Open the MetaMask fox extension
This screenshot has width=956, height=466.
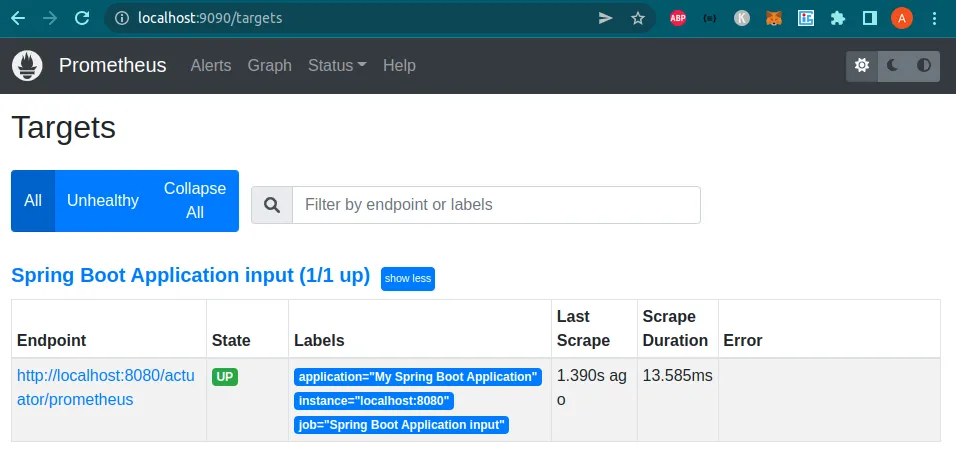click(x=774, y=18)
